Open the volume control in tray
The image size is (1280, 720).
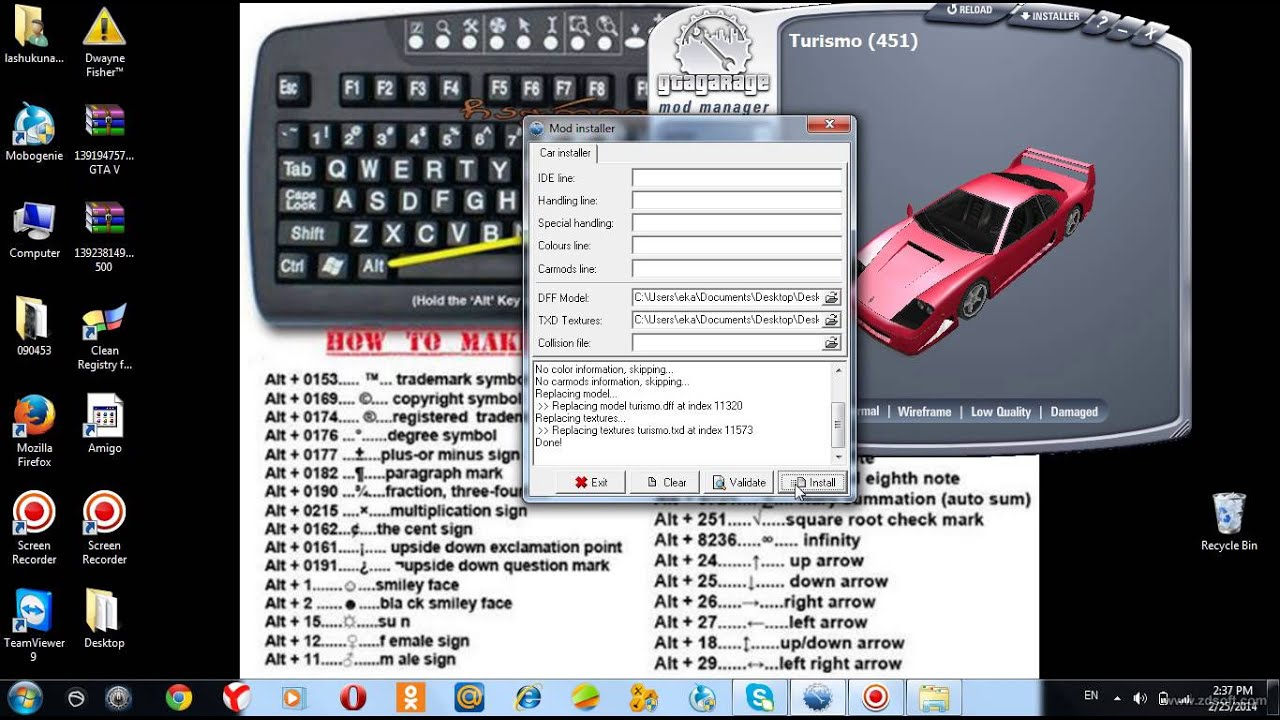(x=1140, y=697)
